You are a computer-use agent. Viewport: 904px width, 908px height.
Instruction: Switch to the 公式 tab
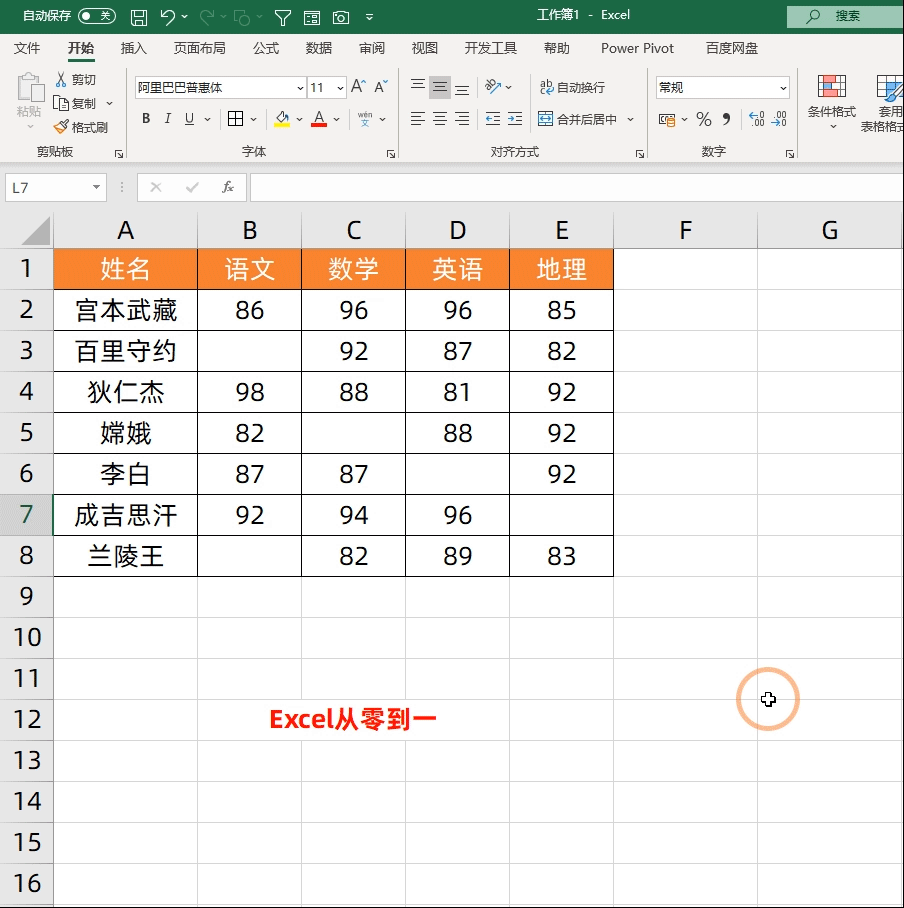(266, 48)
